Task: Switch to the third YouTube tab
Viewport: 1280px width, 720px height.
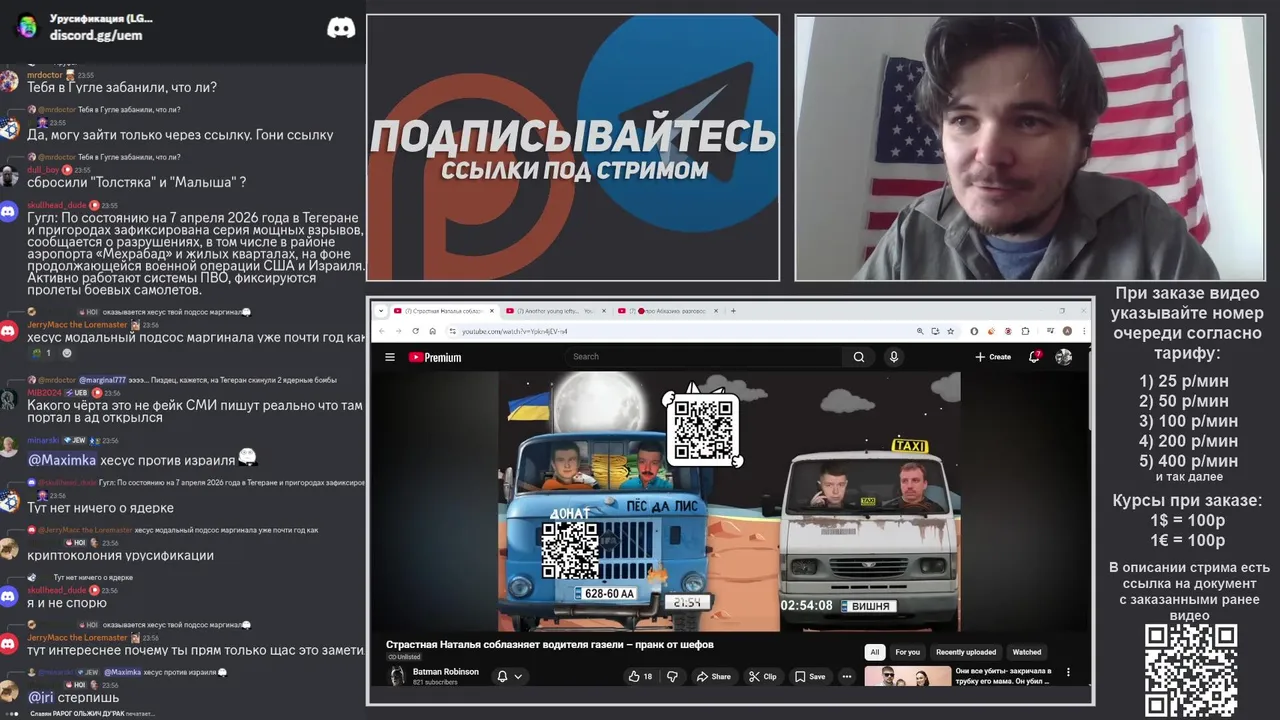Action: pyautogui.click(x=667, y=311)
